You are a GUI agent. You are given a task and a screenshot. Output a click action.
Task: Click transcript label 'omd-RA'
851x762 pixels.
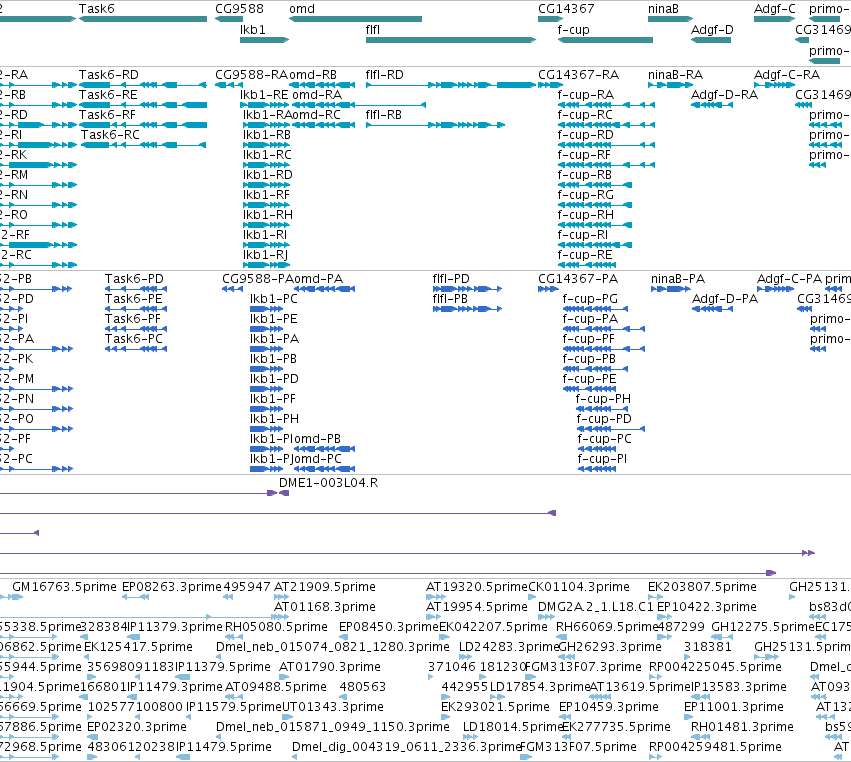[317, 94]
